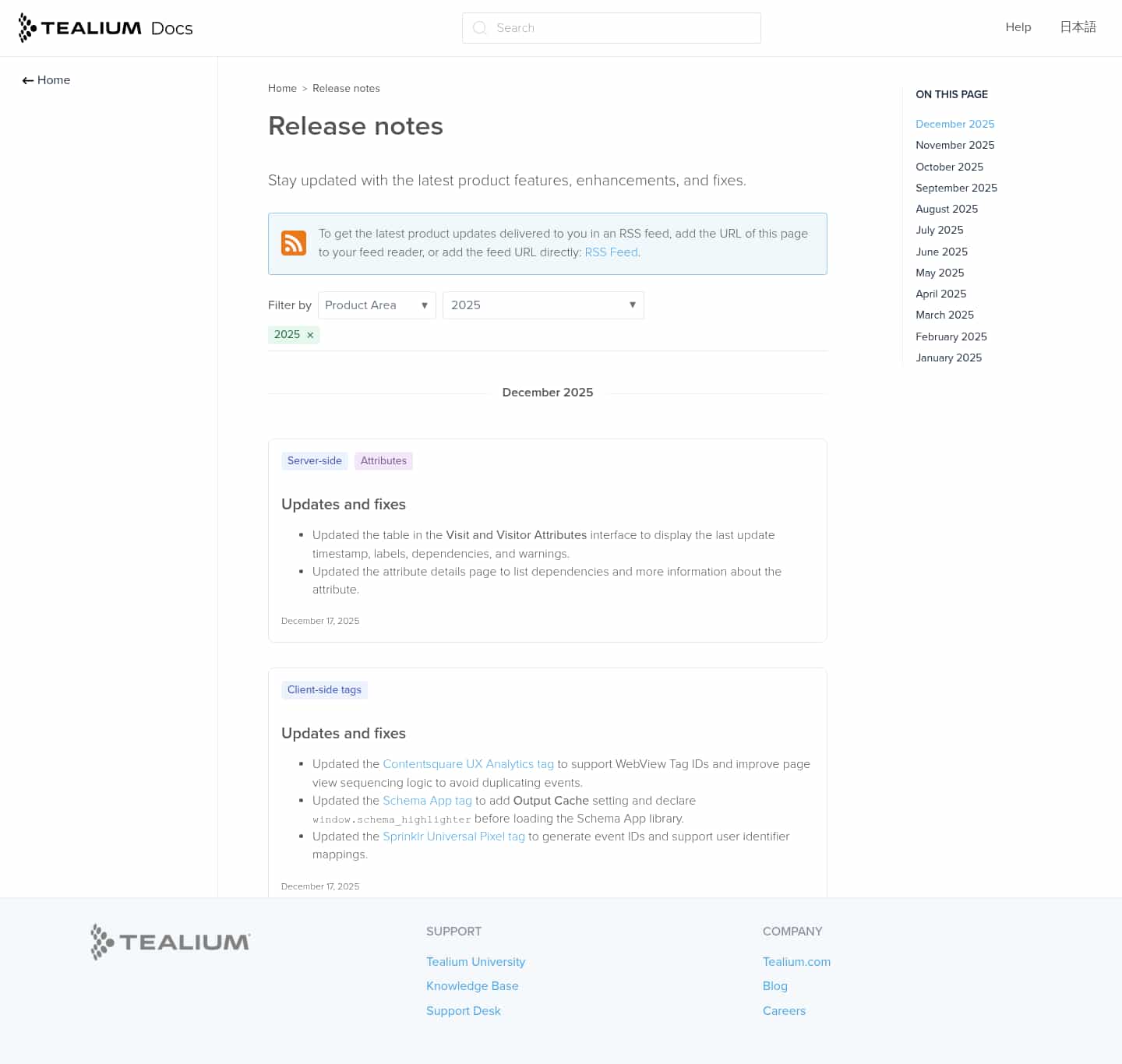This screenshot has width=1122, height=1064.
Task: Click the back-arrow Home icon
Action: pos(27,80)
